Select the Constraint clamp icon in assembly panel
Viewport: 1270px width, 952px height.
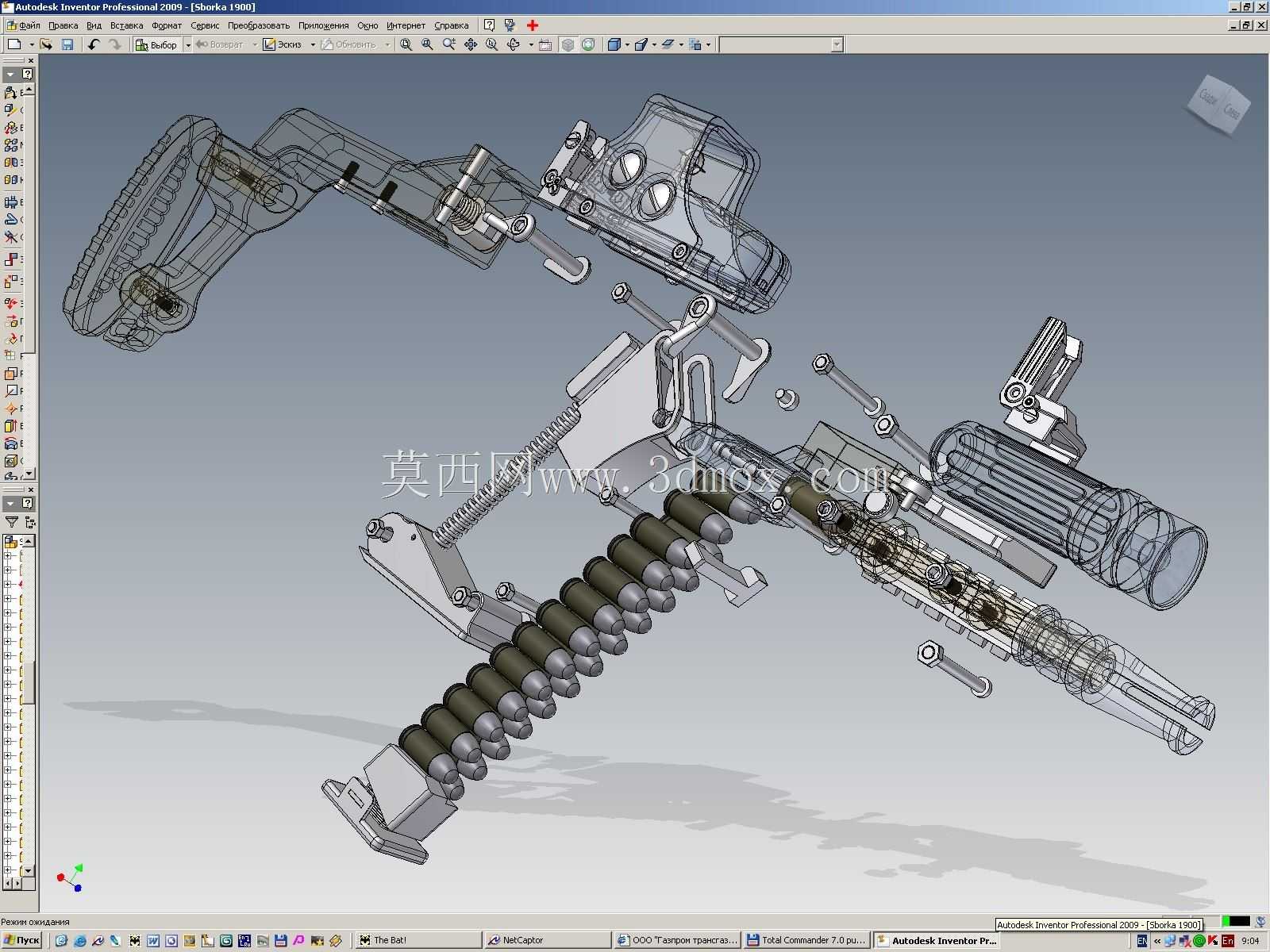[x=11, y=202]
